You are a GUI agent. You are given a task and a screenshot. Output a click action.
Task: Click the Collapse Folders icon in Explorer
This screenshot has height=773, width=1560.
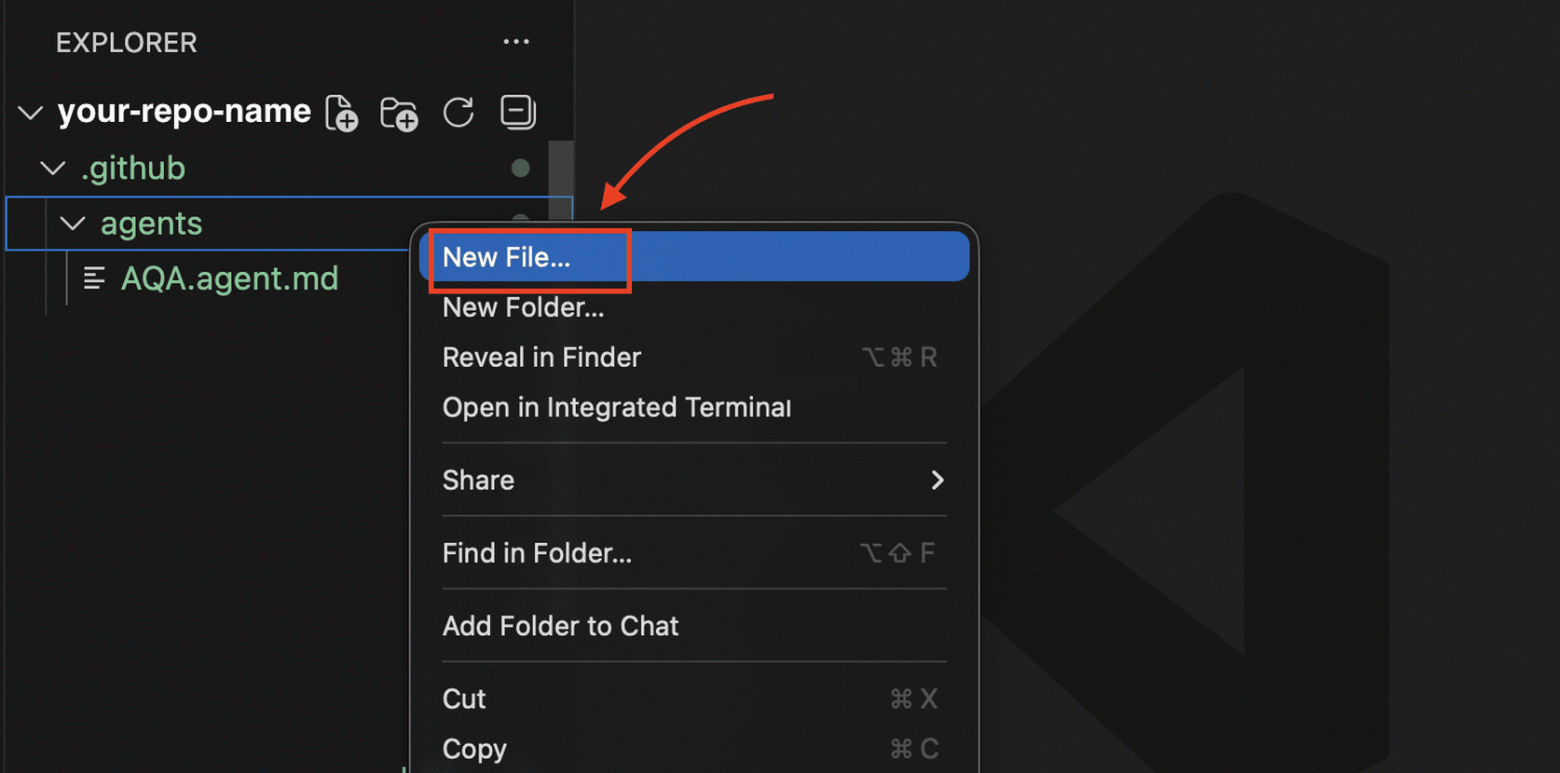[517, 112]
